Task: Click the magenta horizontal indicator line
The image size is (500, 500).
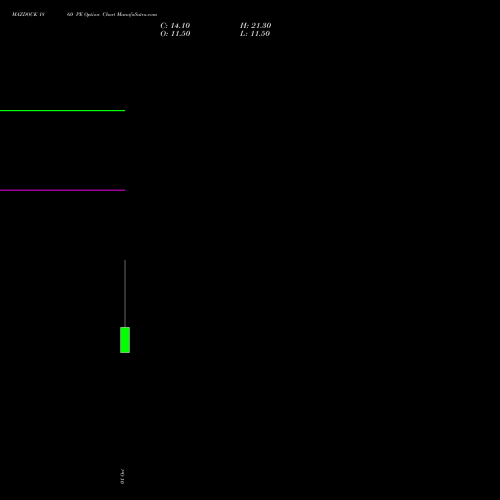Action: (x=62, y=190)
